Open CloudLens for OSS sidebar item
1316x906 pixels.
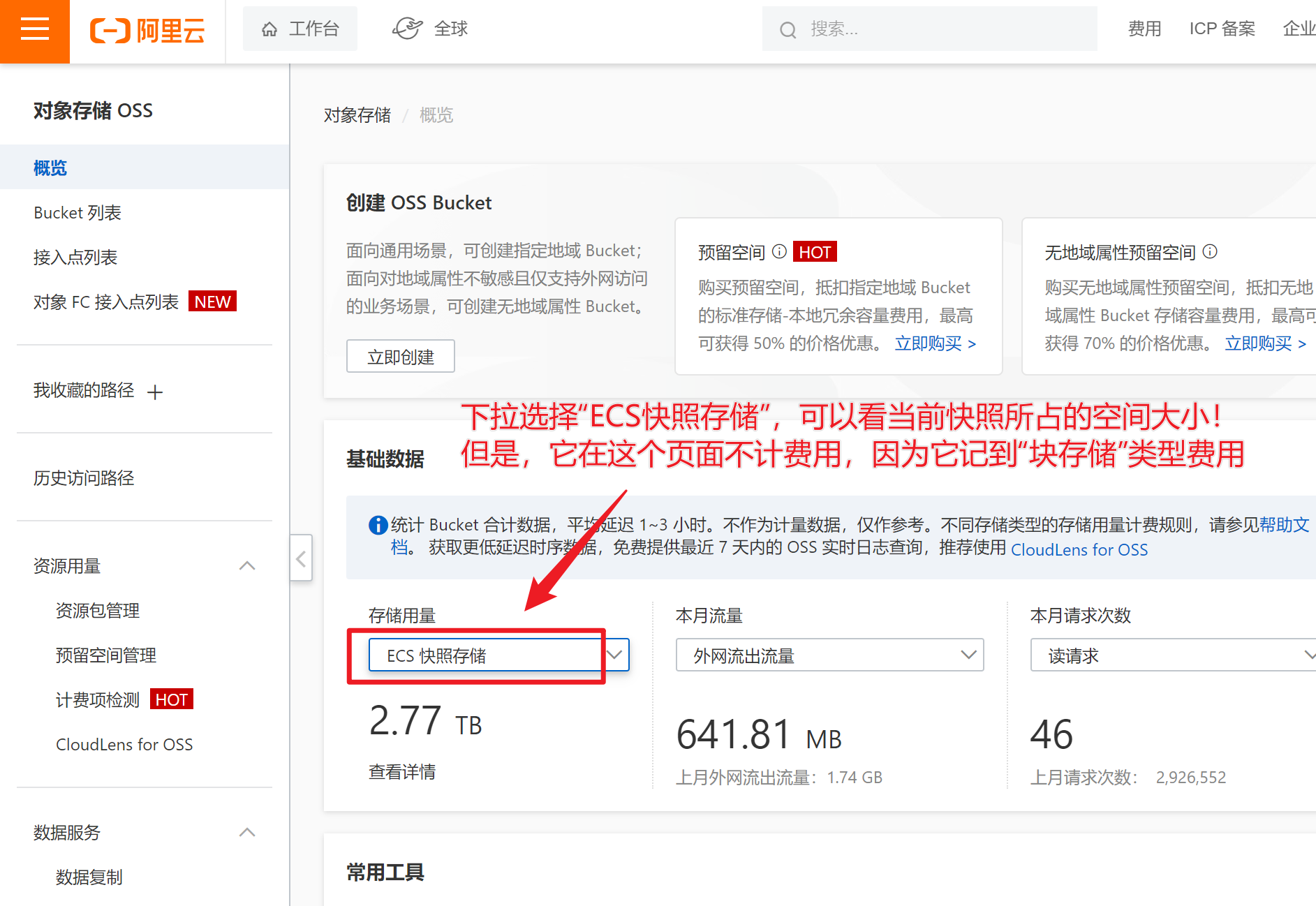point(124,745)
